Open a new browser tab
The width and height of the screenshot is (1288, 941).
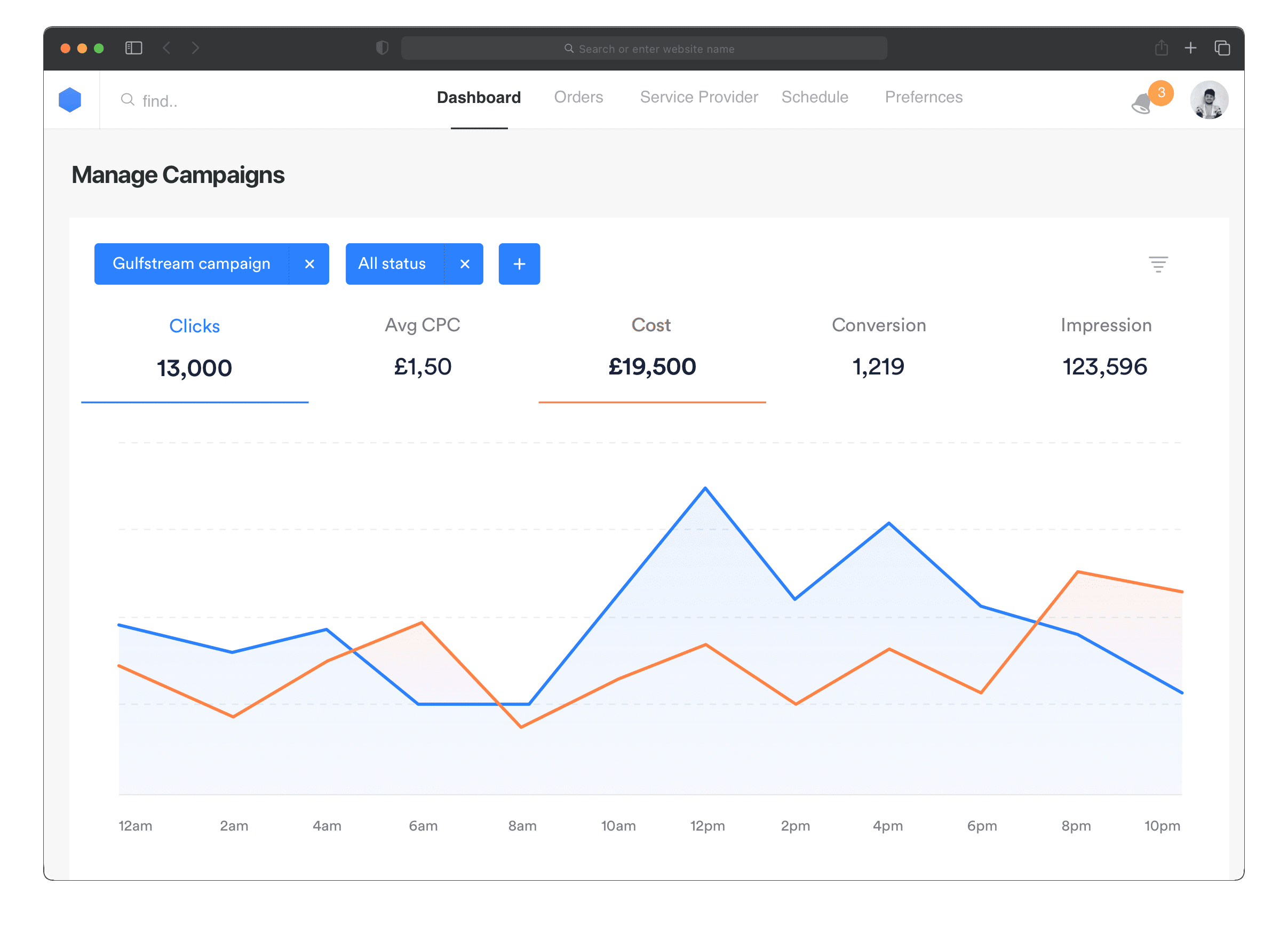[x=1190, y=48]
